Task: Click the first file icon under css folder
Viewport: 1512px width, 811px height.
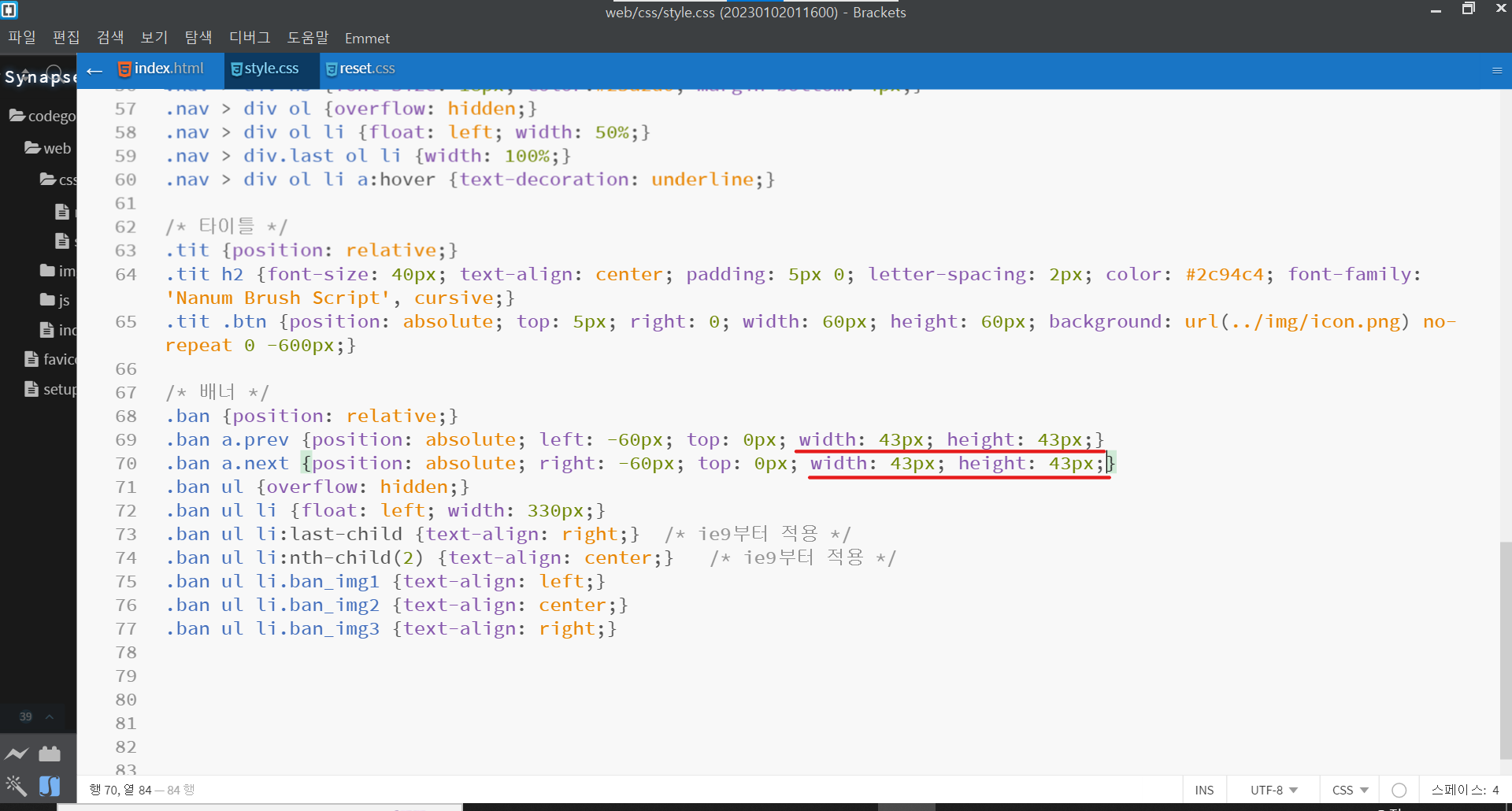Action: tap(62, 211)
